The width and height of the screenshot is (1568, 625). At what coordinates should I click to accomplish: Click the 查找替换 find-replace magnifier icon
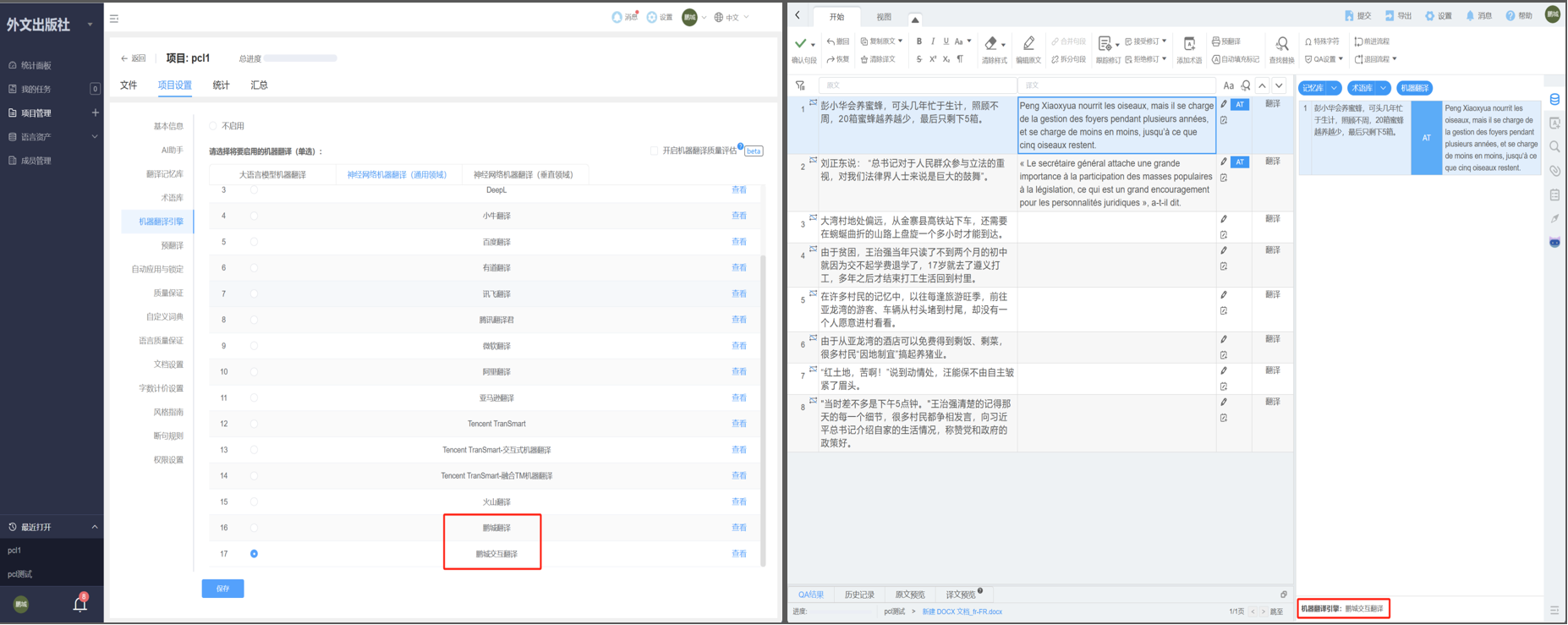click(x=1281, y=44)
